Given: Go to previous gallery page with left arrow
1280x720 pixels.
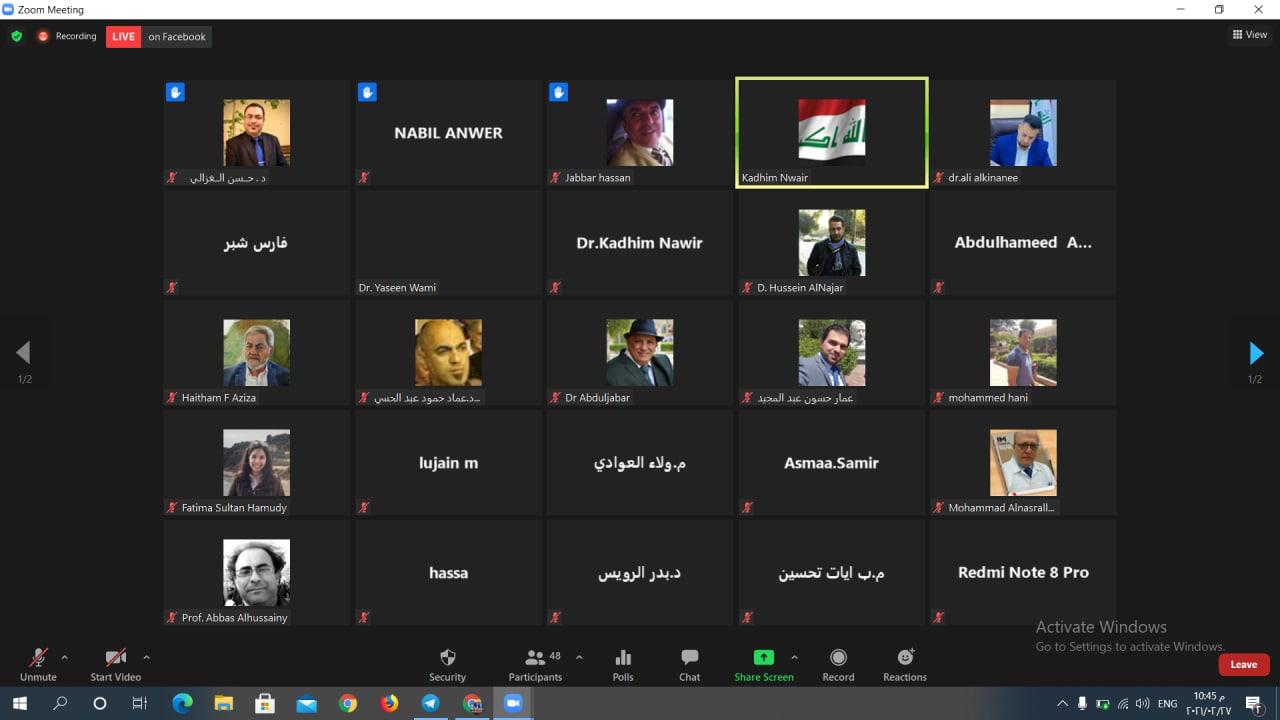Looking at the screenshot, I should pyautogui.click(x=23, y=352).
